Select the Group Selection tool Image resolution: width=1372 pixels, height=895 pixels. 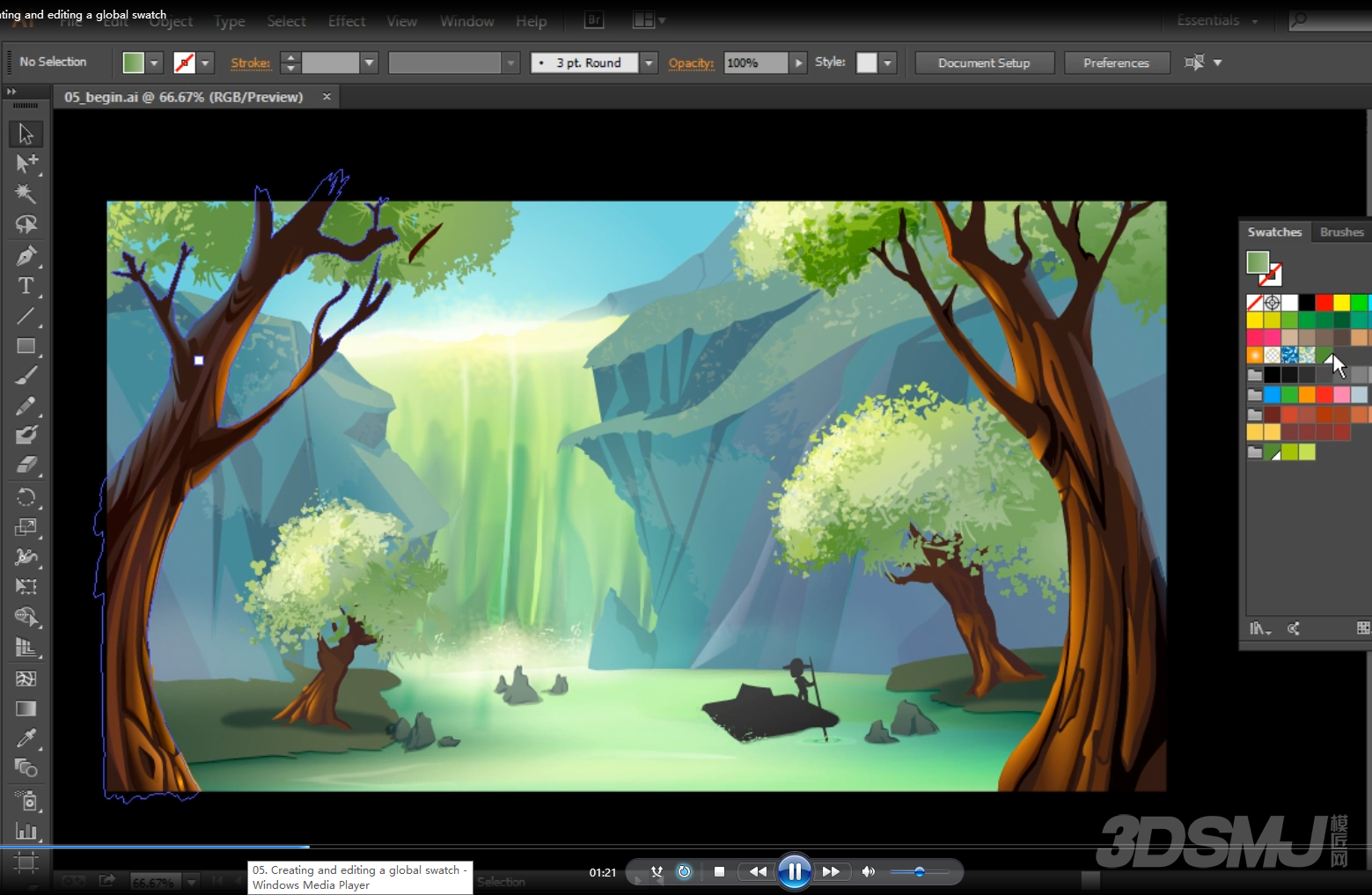pos(26,164)
